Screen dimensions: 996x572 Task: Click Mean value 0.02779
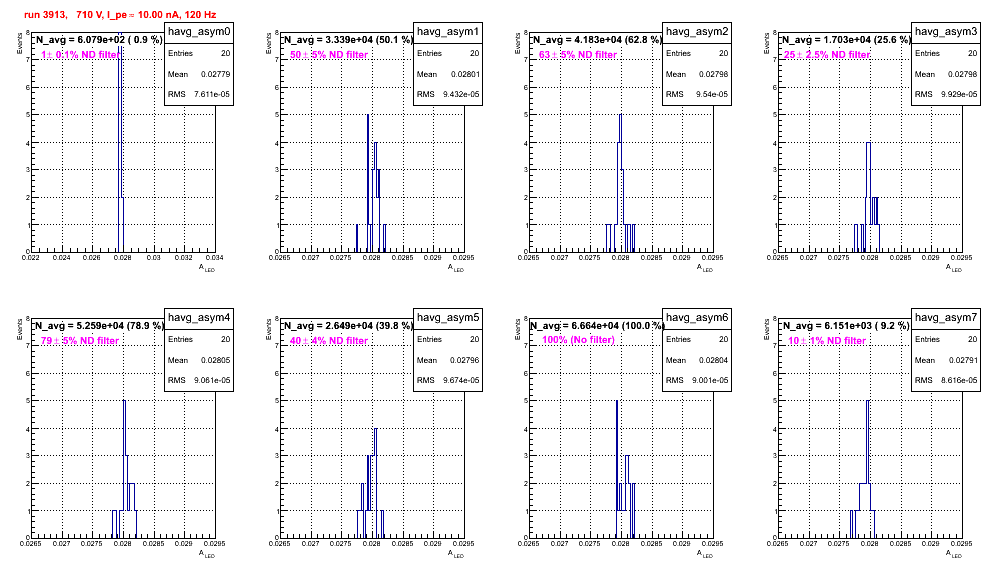tap(216, 74)
